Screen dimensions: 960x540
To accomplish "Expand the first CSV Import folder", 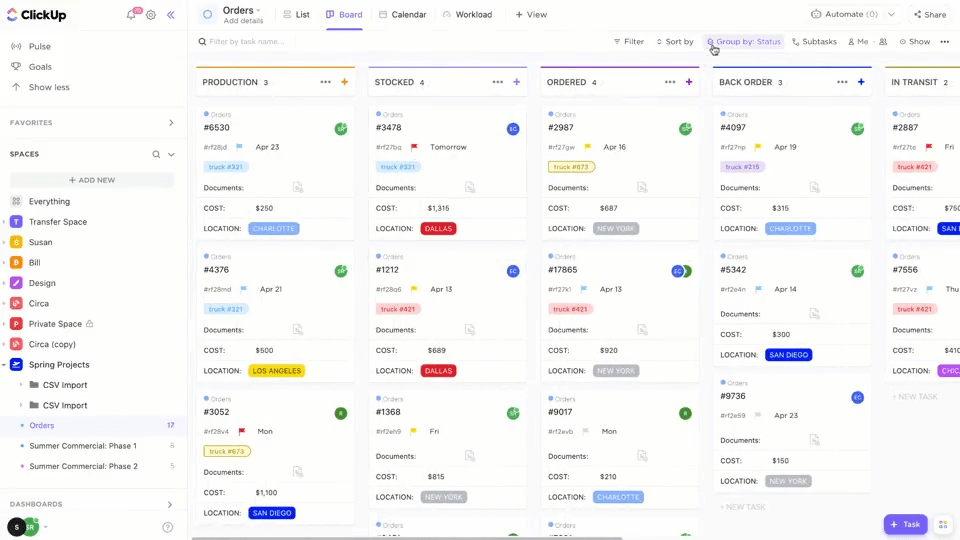I will point(21,385).
